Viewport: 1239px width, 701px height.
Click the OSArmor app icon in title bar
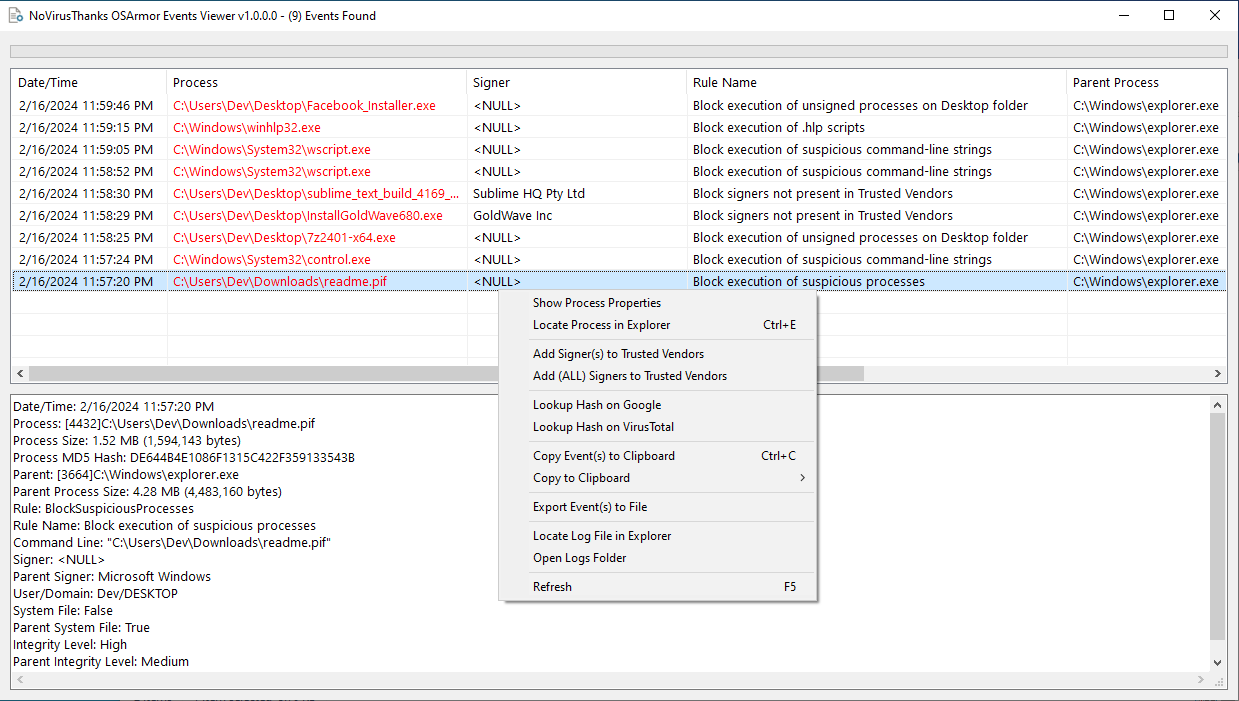coord(15,16)
